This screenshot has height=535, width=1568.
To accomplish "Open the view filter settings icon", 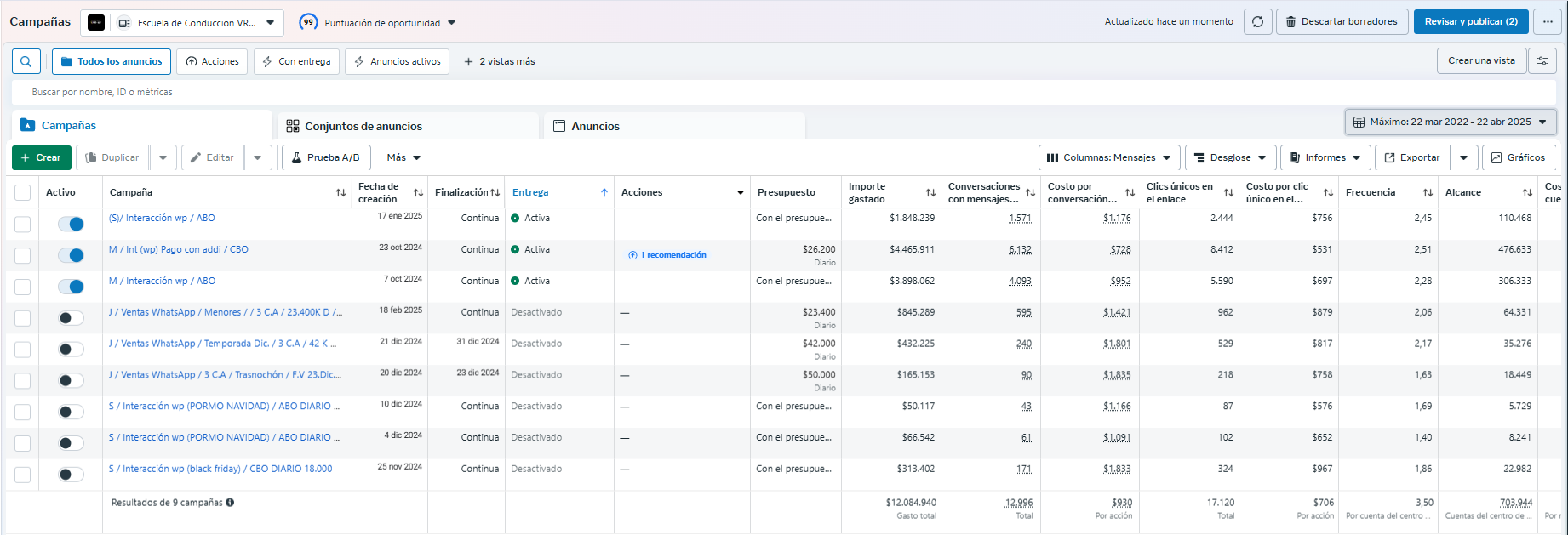I will tap(1542, 61).
